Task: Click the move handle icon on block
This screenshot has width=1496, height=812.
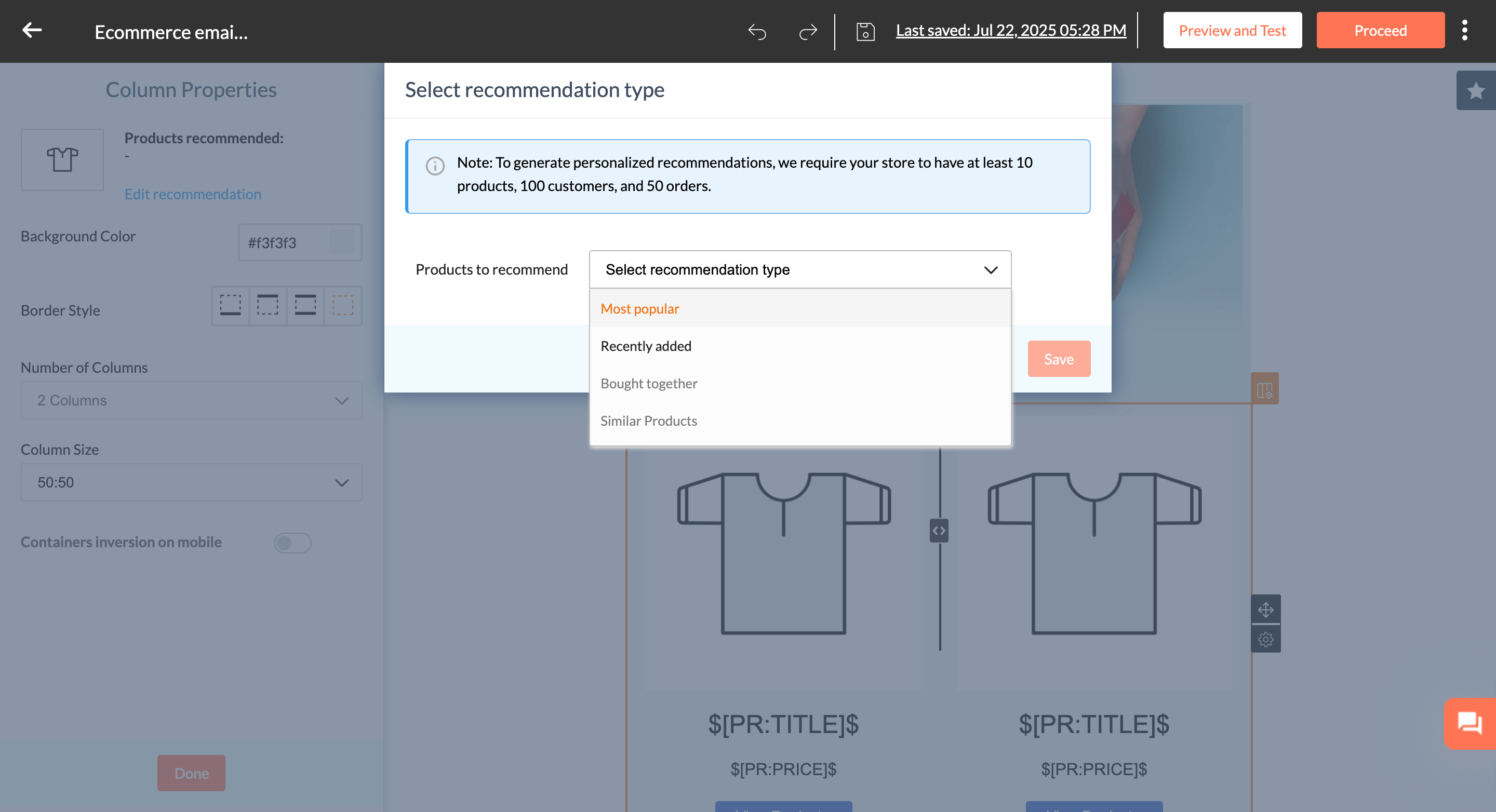Action: (1265, 610)
